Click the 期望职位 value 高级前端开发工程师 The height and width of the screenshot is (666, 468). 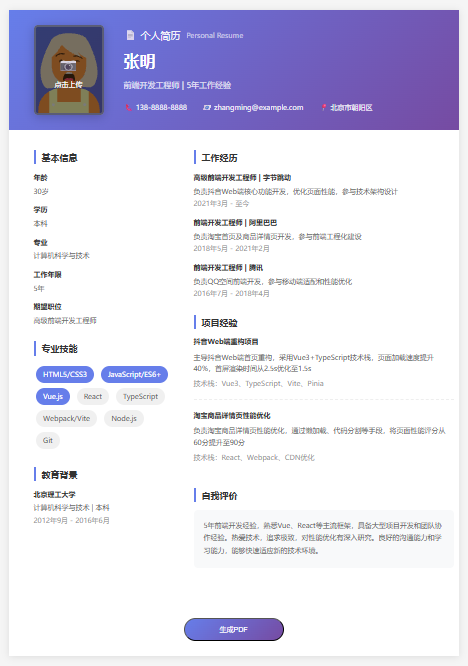click(x=65, y=320)
